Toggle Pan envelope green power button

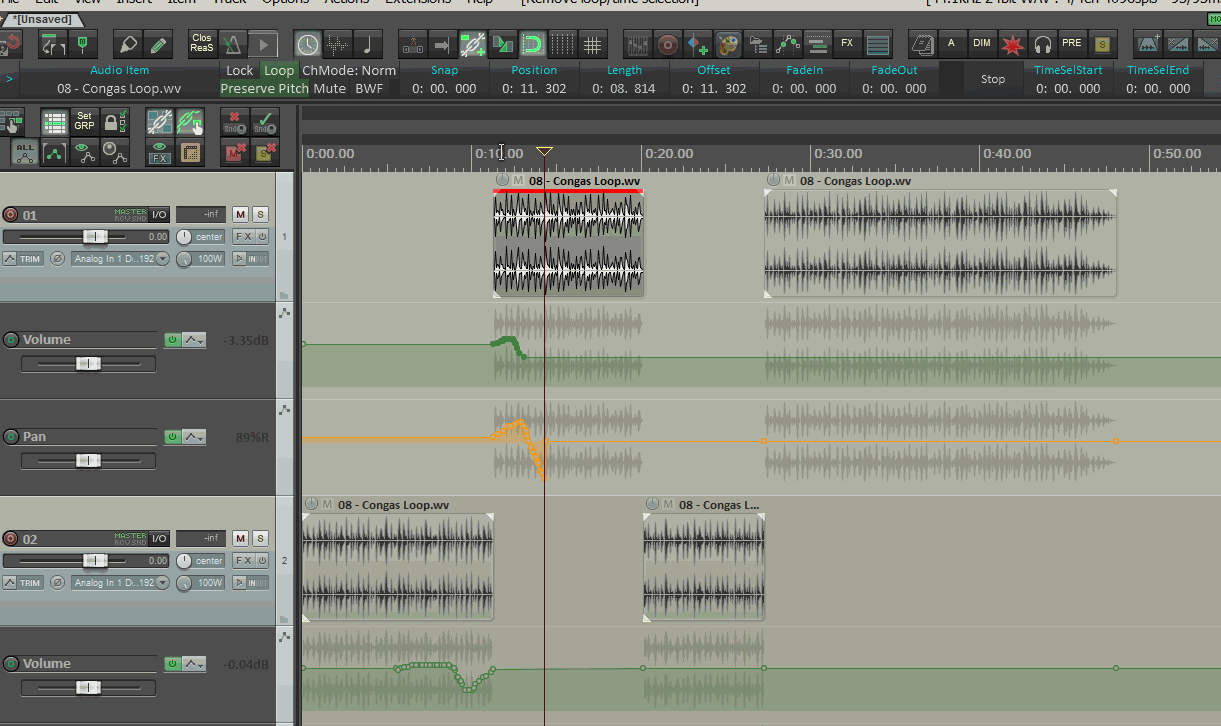point(172,437)
